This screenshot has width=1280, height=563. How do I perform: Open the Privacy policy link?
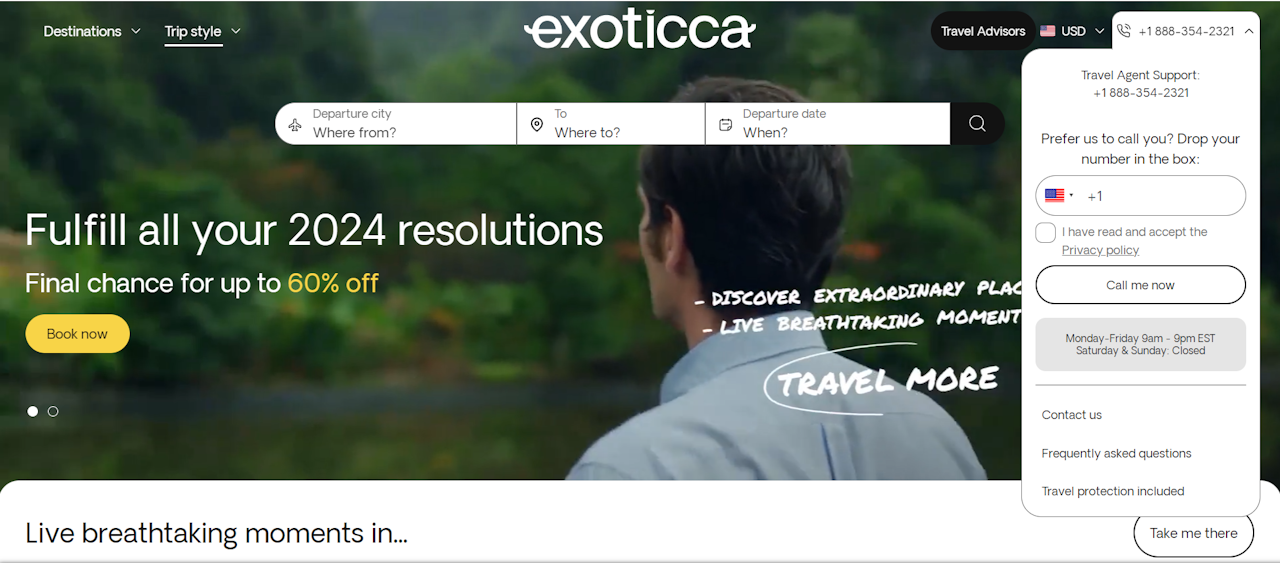(1100, 250)
